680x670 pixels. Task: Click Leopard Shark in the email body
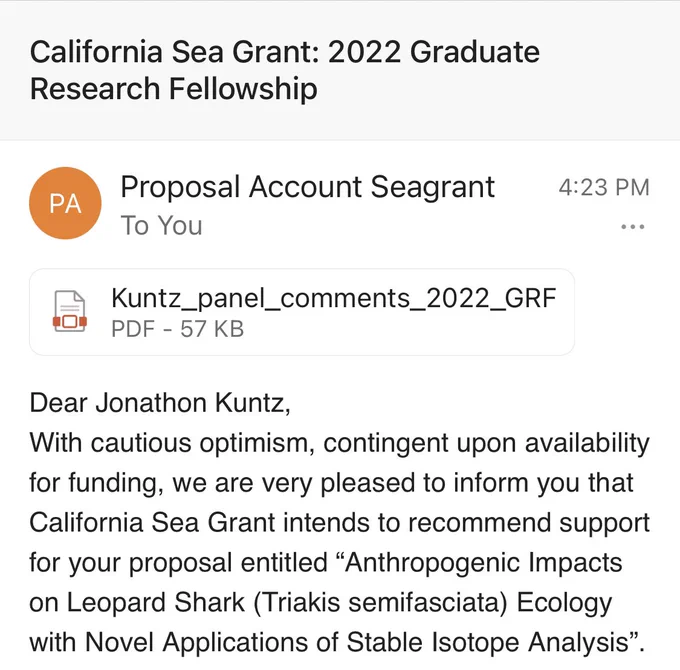point(155,603)
